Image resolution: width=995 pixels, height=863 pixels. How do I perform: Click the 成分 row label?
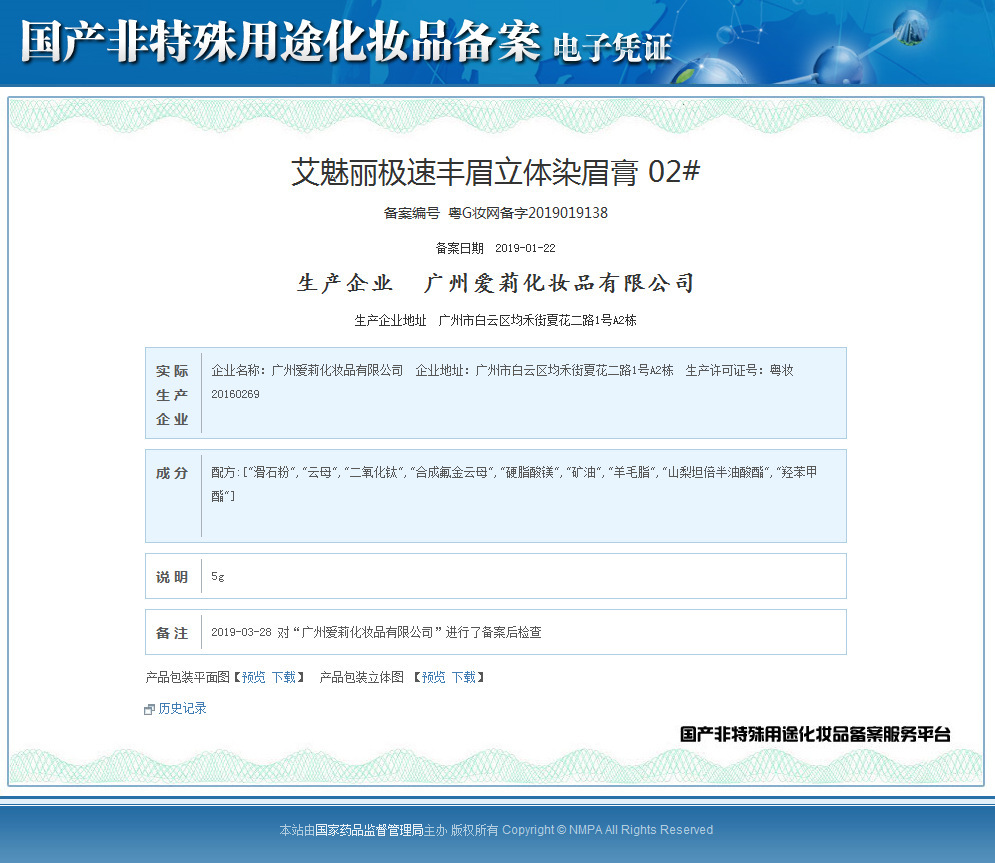[x=173, y=473]
